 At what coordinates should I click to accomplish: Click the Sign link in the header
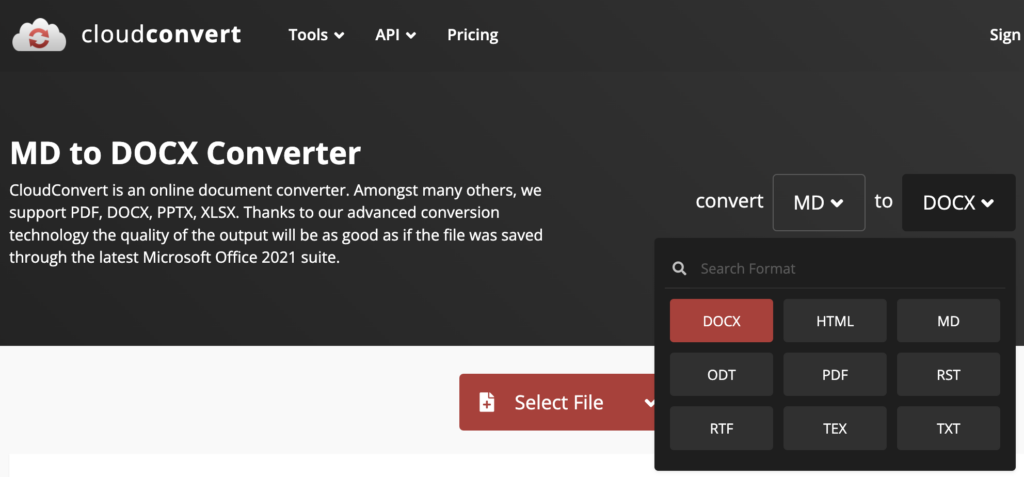1004,35
